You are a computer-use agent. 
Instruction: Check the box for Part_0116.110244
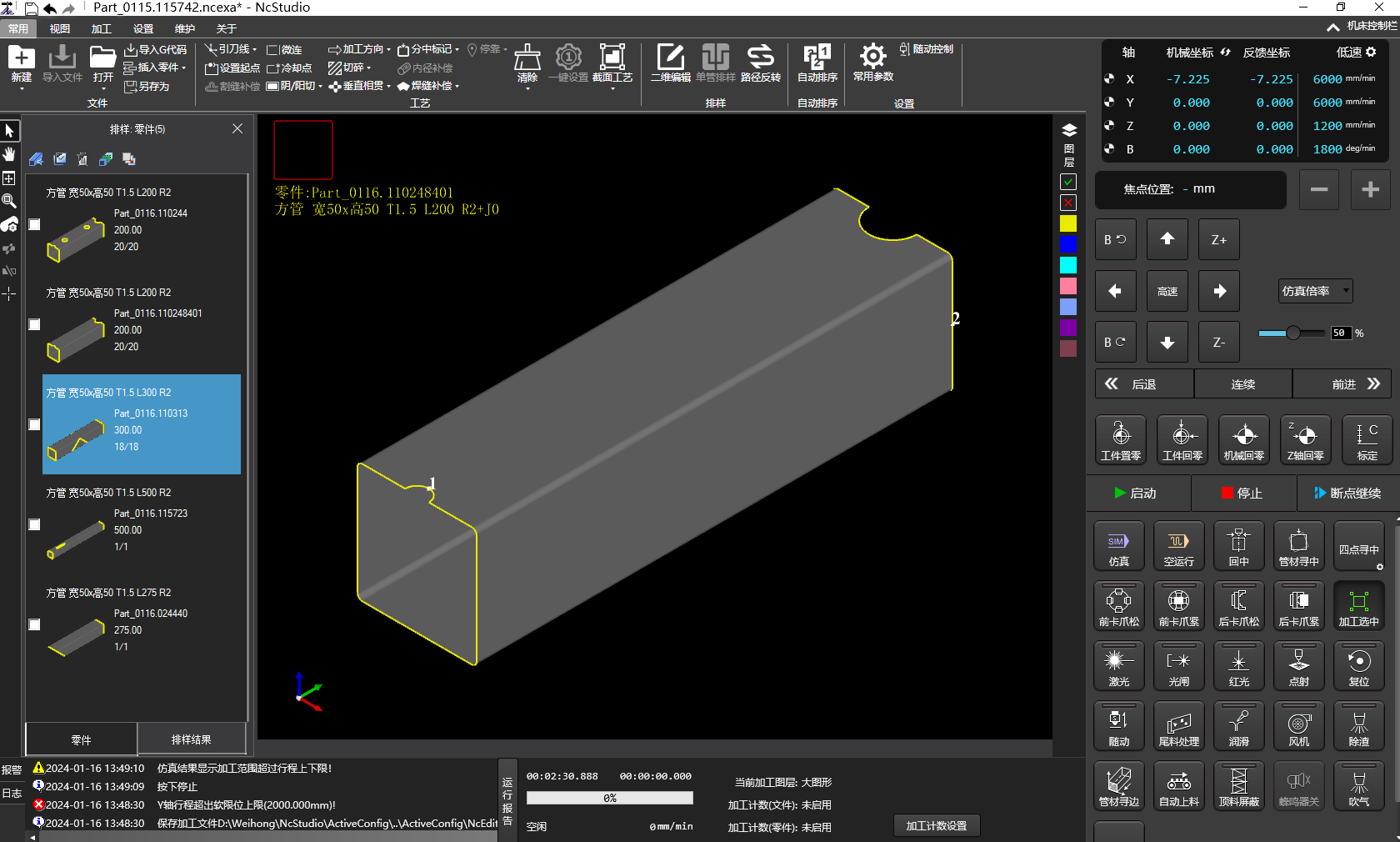coord(34,224)
